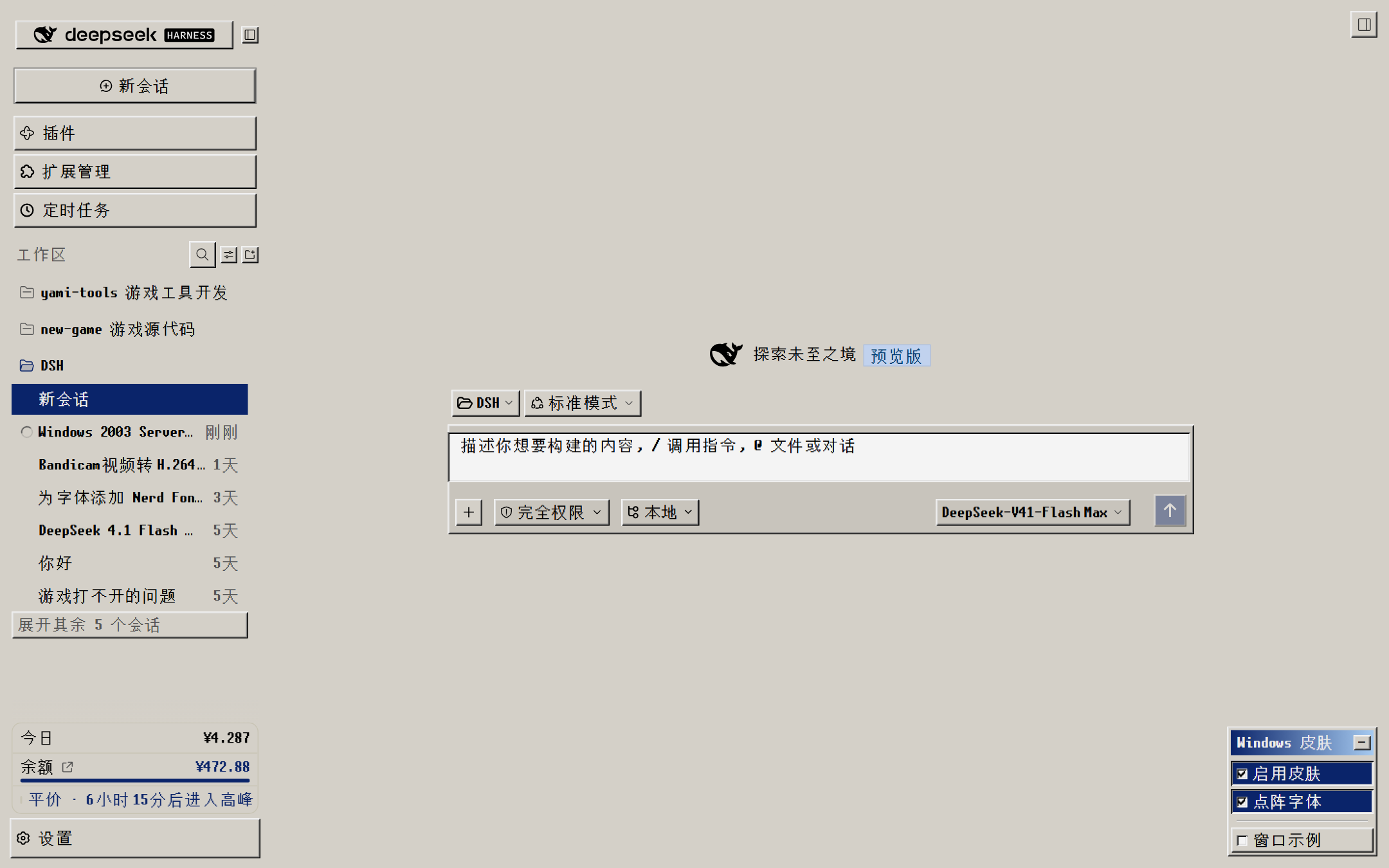Viewport: 1389px width, 868px height.
Task: Add new workspace folder icon
Action: point(250,255)
